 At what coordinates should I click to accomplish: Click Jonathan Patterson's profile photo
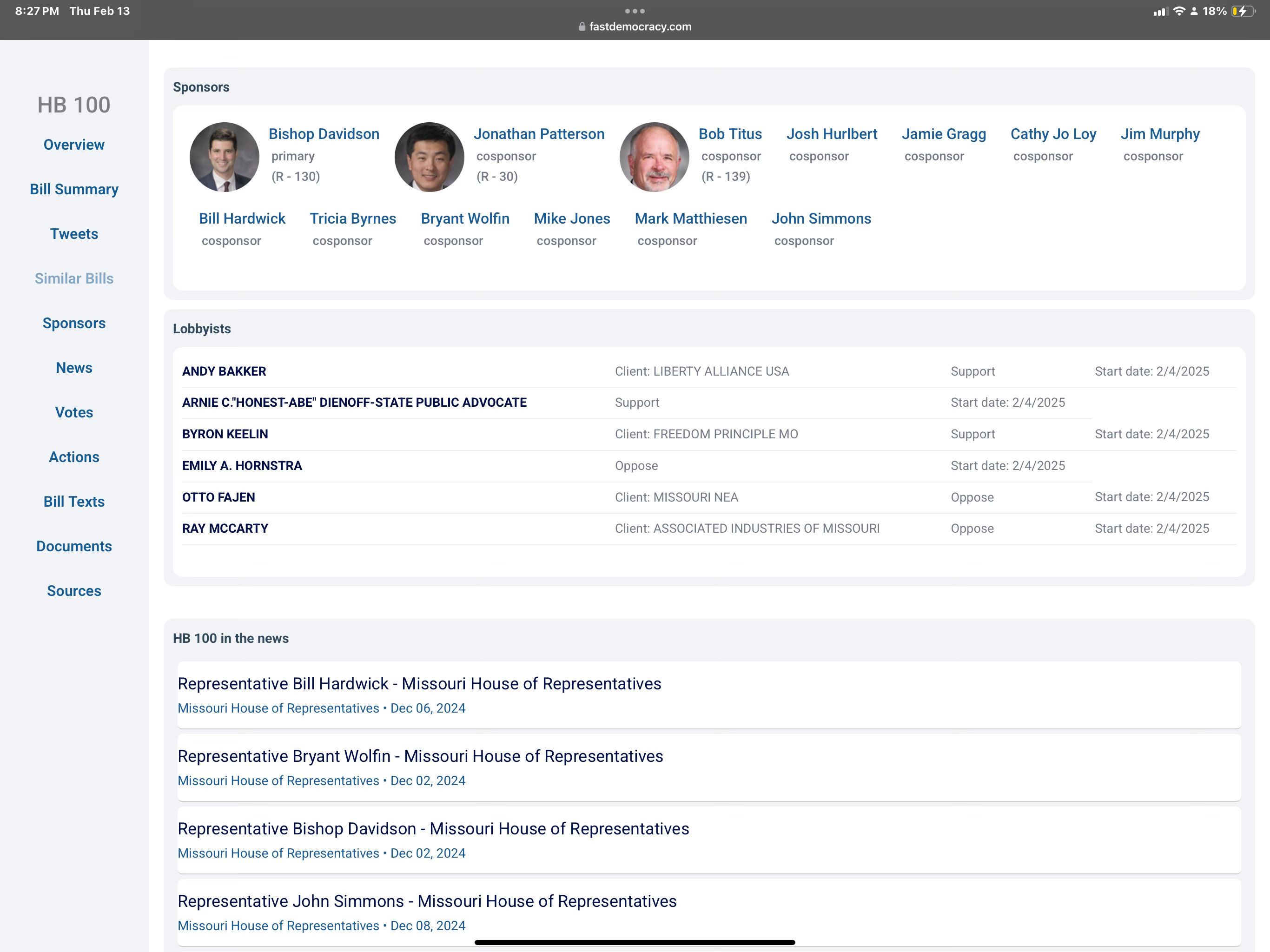pyautogui.click(x=429, y=157)
